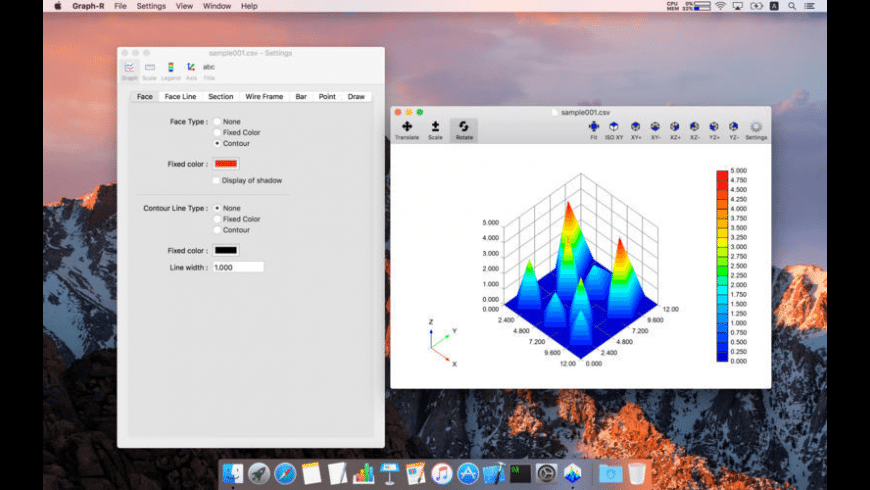Screen dimensions: 870x490
Task: Open Settings via the gear icon
Action: coord(756,129)
